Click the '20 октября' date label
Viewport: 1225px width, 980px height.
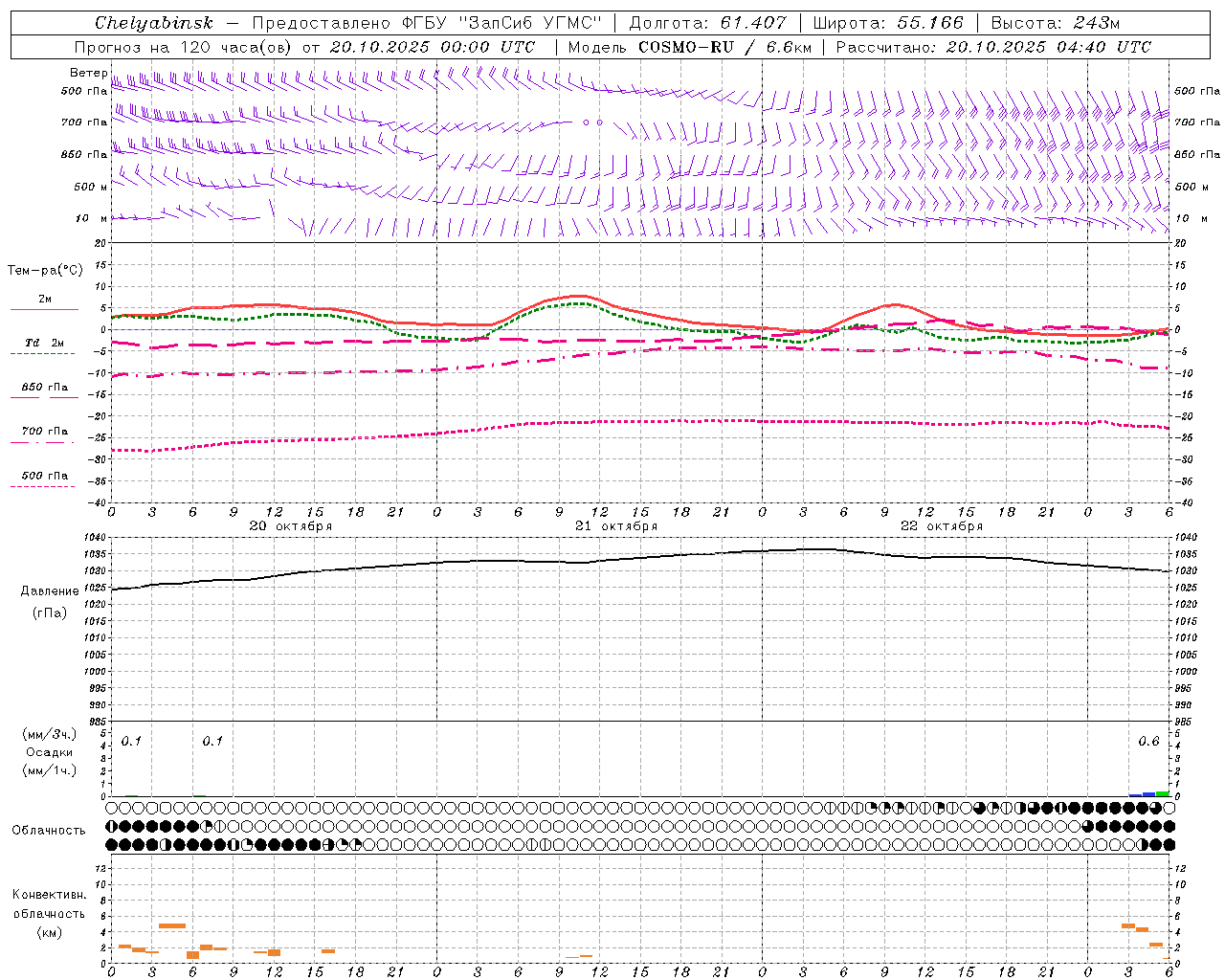(291, 525)
